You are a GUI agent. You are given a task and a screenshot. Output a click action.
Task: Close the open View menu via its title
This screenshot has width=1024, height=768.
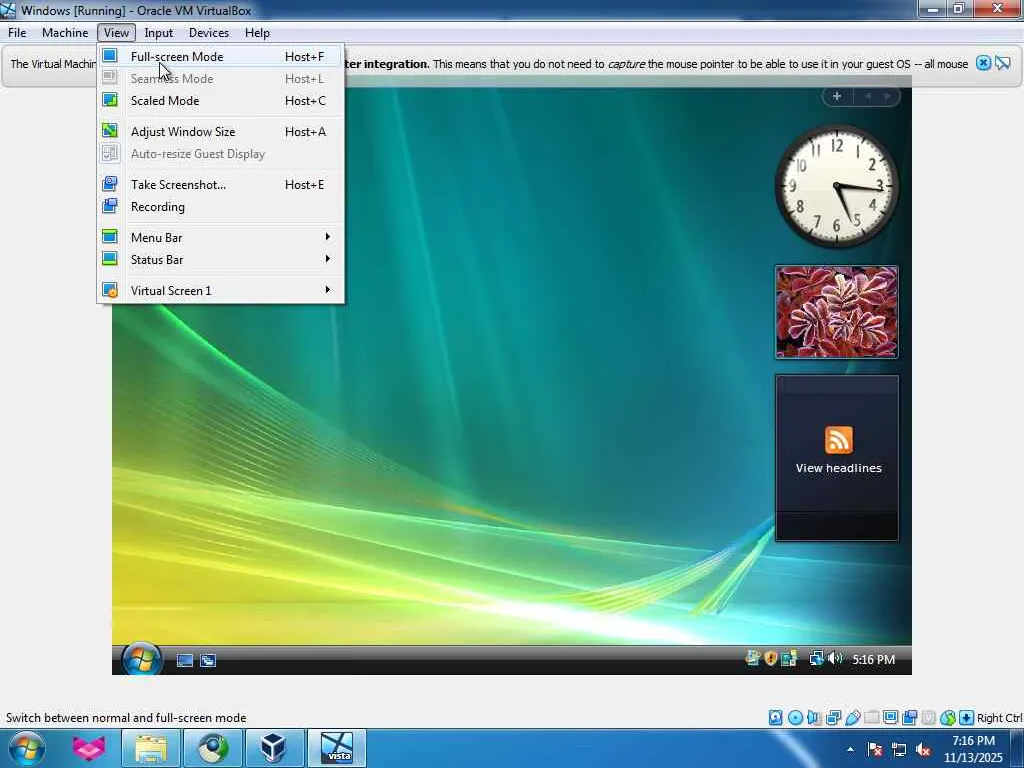116,33
